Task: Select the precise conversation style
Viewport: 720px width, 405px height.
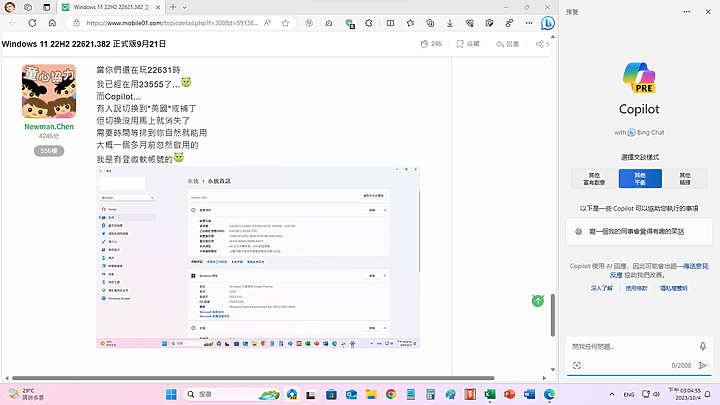Action: pos(685,179)
